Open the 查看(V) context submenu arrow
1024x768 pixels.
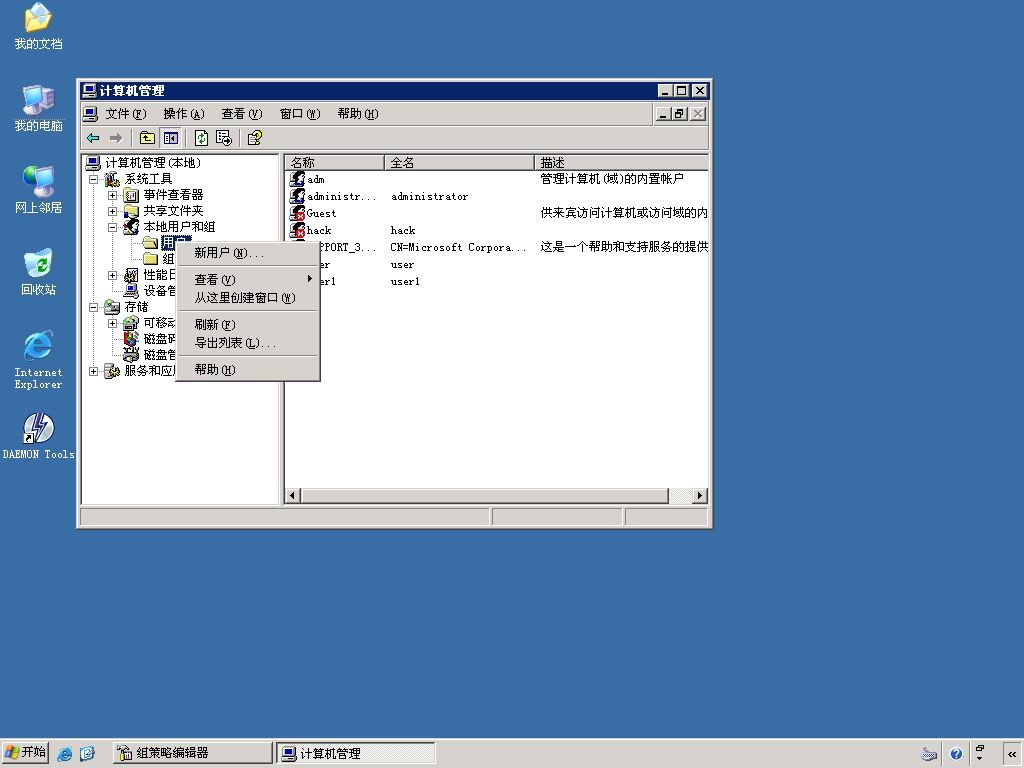point(310,279)
